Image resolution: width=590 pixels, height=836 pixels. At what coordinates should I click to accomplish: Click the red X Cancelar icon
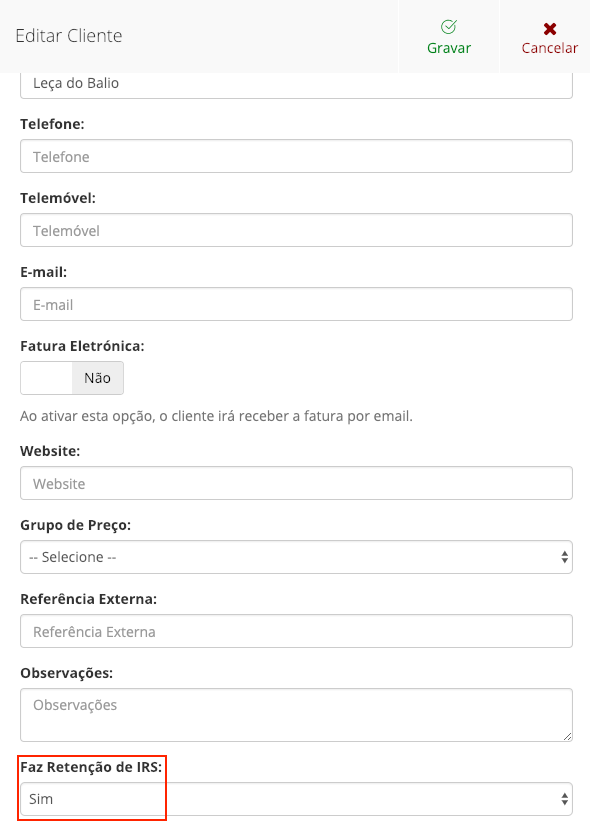548,26
